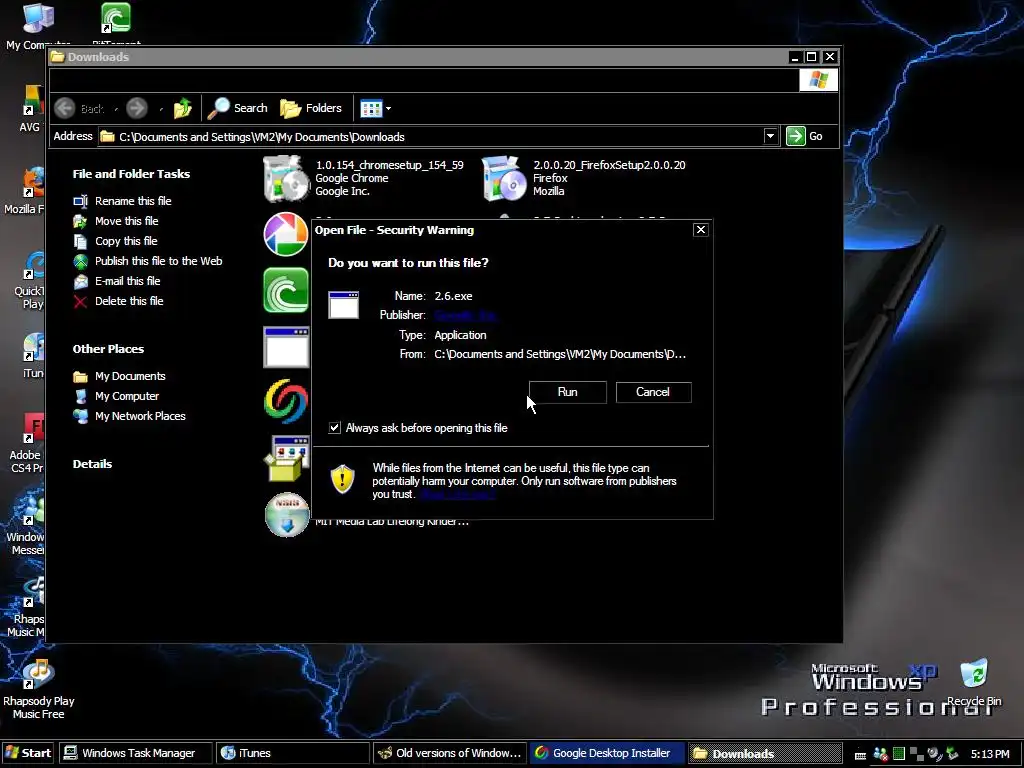Switch to Google Desktop Installer taskbar button
Viewport: 1024px width, 768px height.
coord(607,753)
